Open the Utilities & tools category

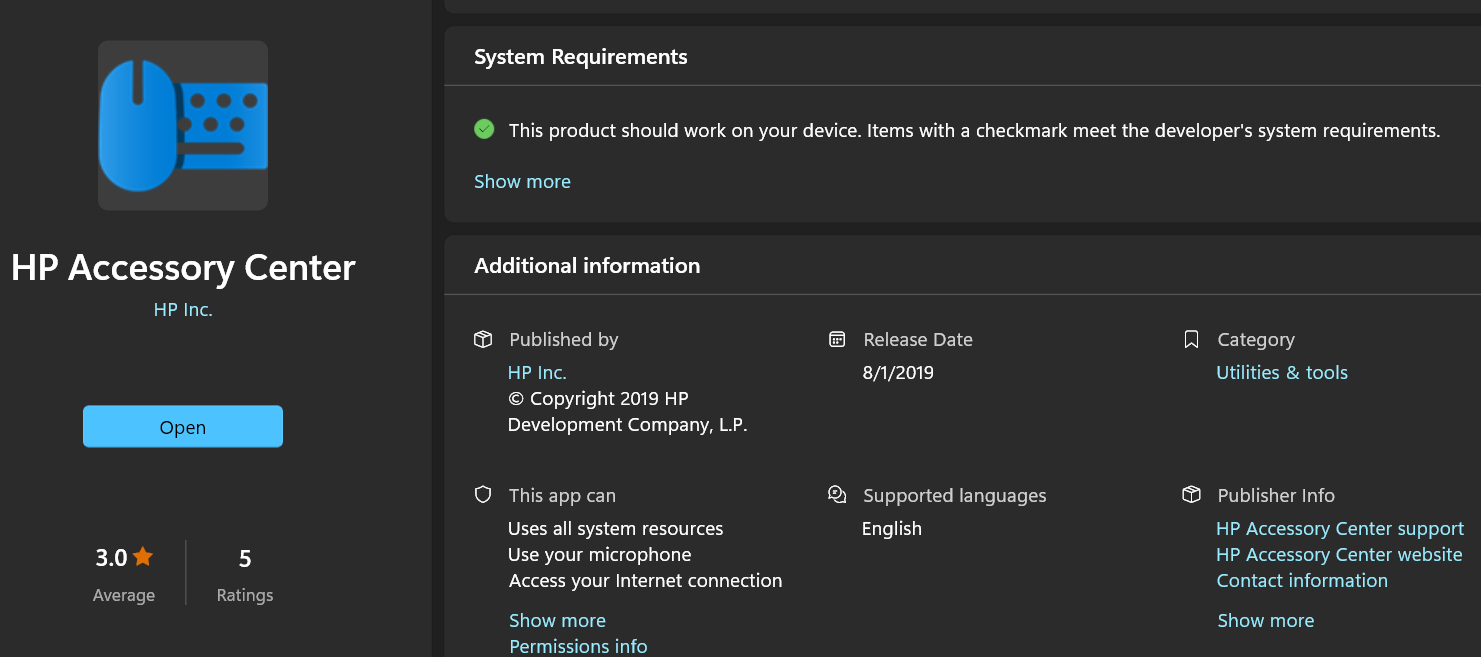1282,372
